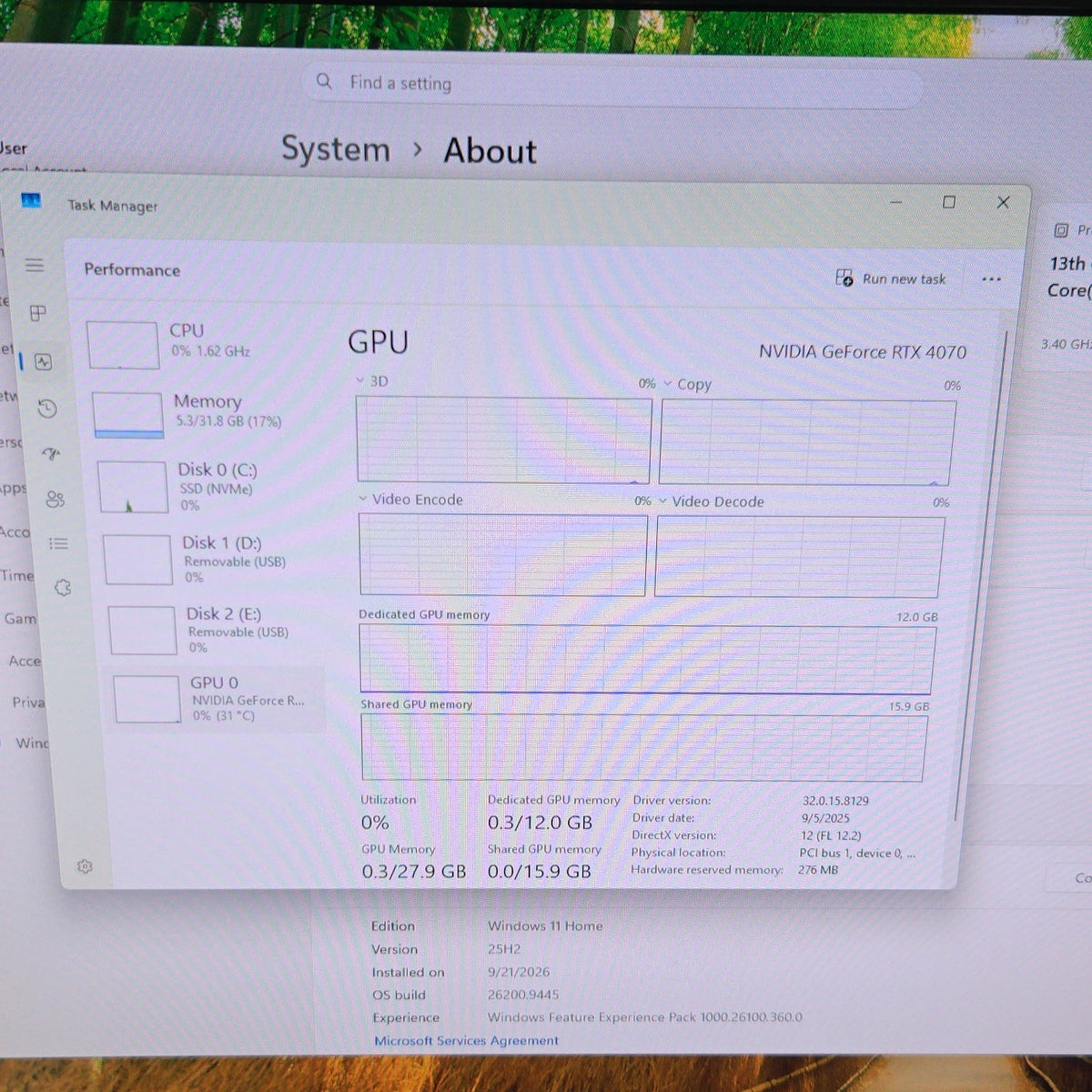
Task: Click Run new task
Action: click(x=891, y=278)
